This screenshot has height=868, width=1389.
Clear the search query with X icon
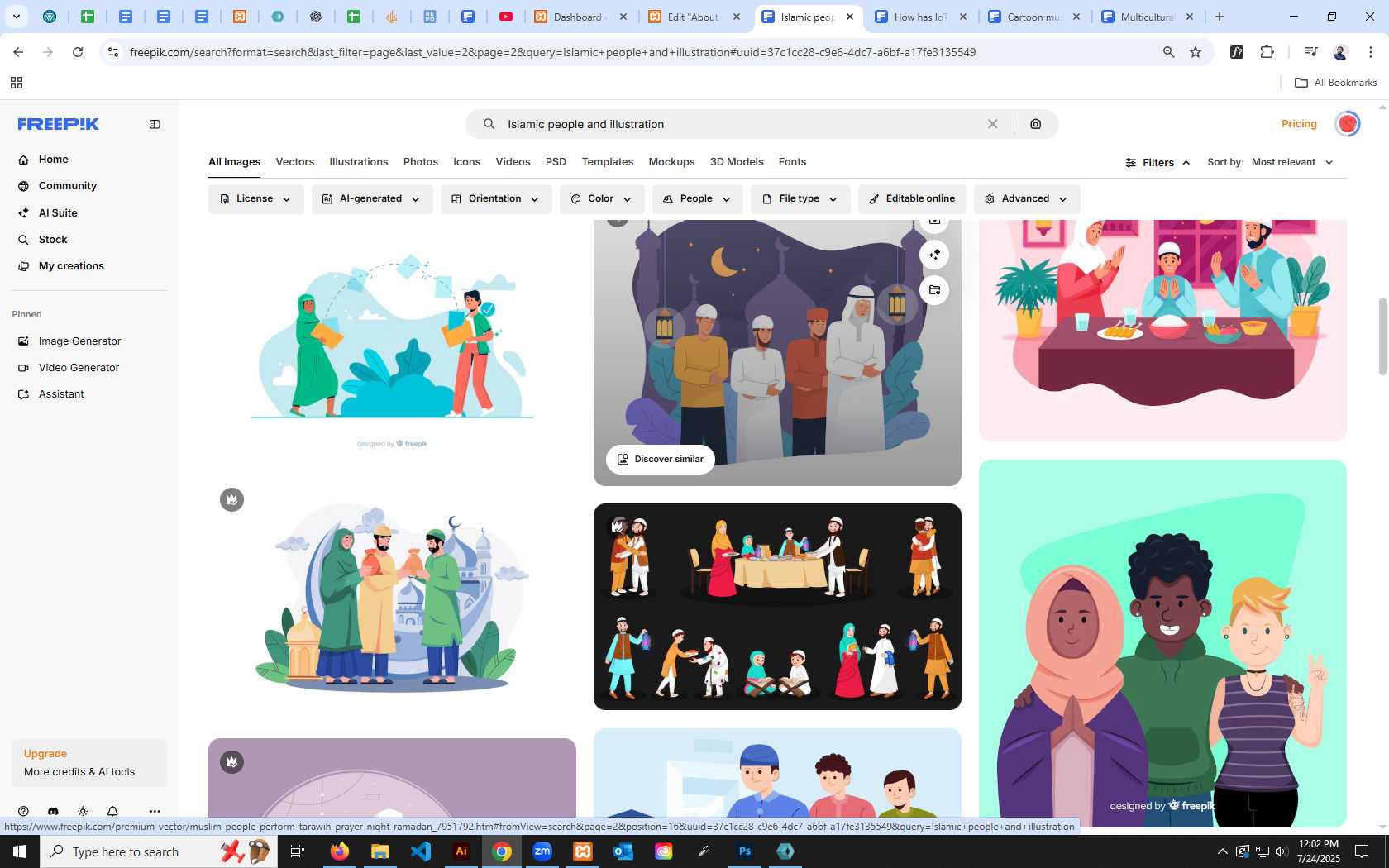coord(992,124)
